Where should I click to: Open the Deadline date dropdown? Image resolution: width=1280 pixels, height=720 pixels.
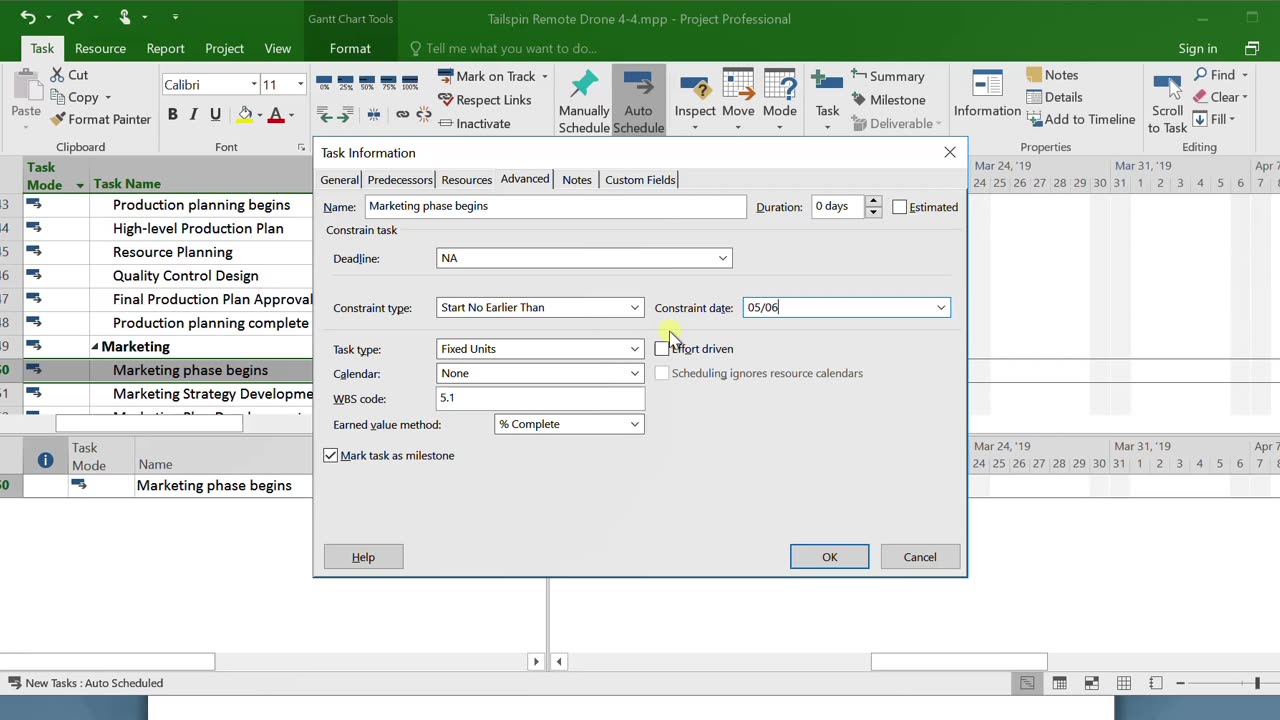point(722,258)
